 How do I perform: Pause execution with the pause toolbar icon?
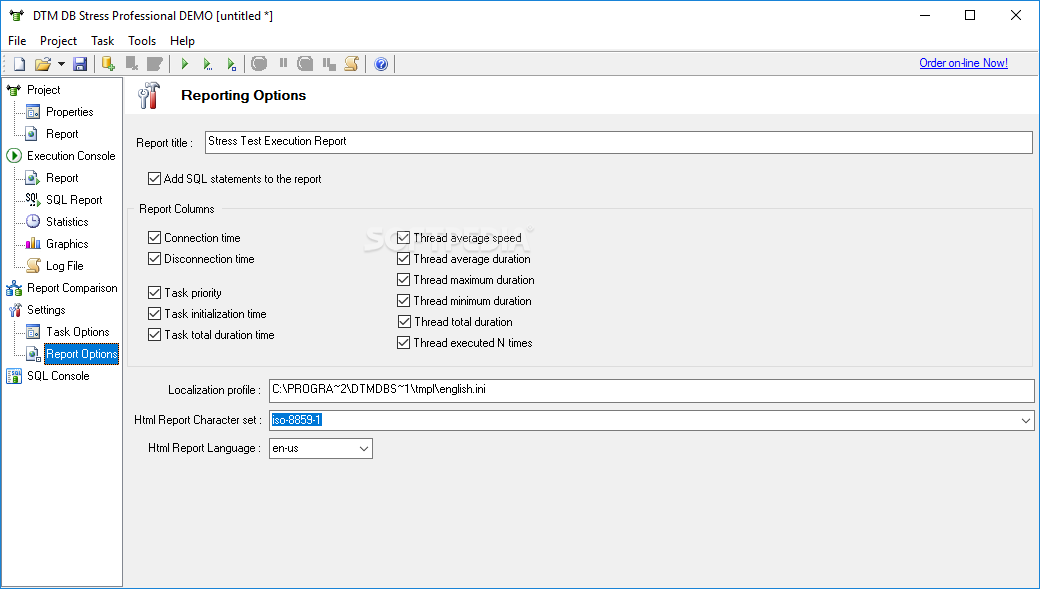(x=283, y=63)
